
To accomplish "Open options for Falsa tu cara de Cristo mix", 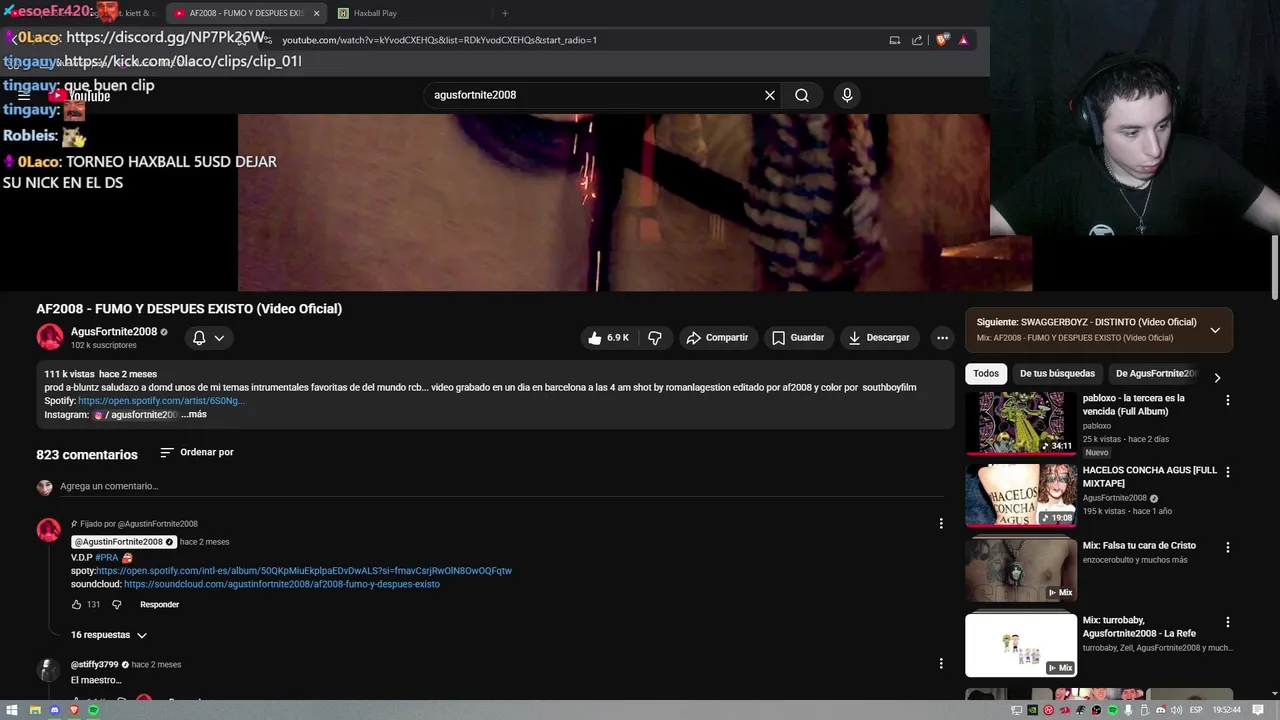I will tap(1228, 547).
